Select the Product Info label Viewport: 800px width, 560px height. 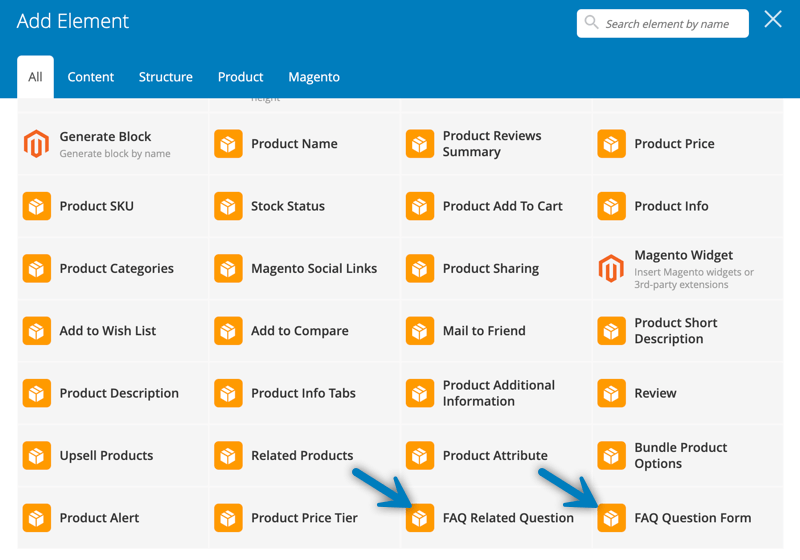[671, 206]
